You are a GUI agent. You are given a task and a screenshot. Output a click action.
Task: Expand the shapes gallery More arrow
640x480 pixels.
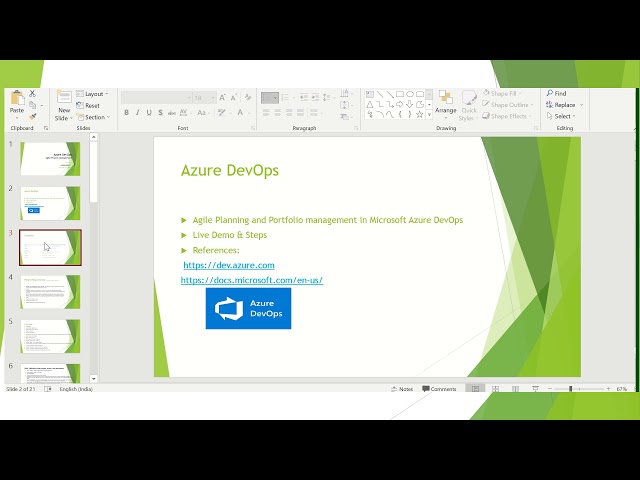pyautogui.click(x=429, y=115)
